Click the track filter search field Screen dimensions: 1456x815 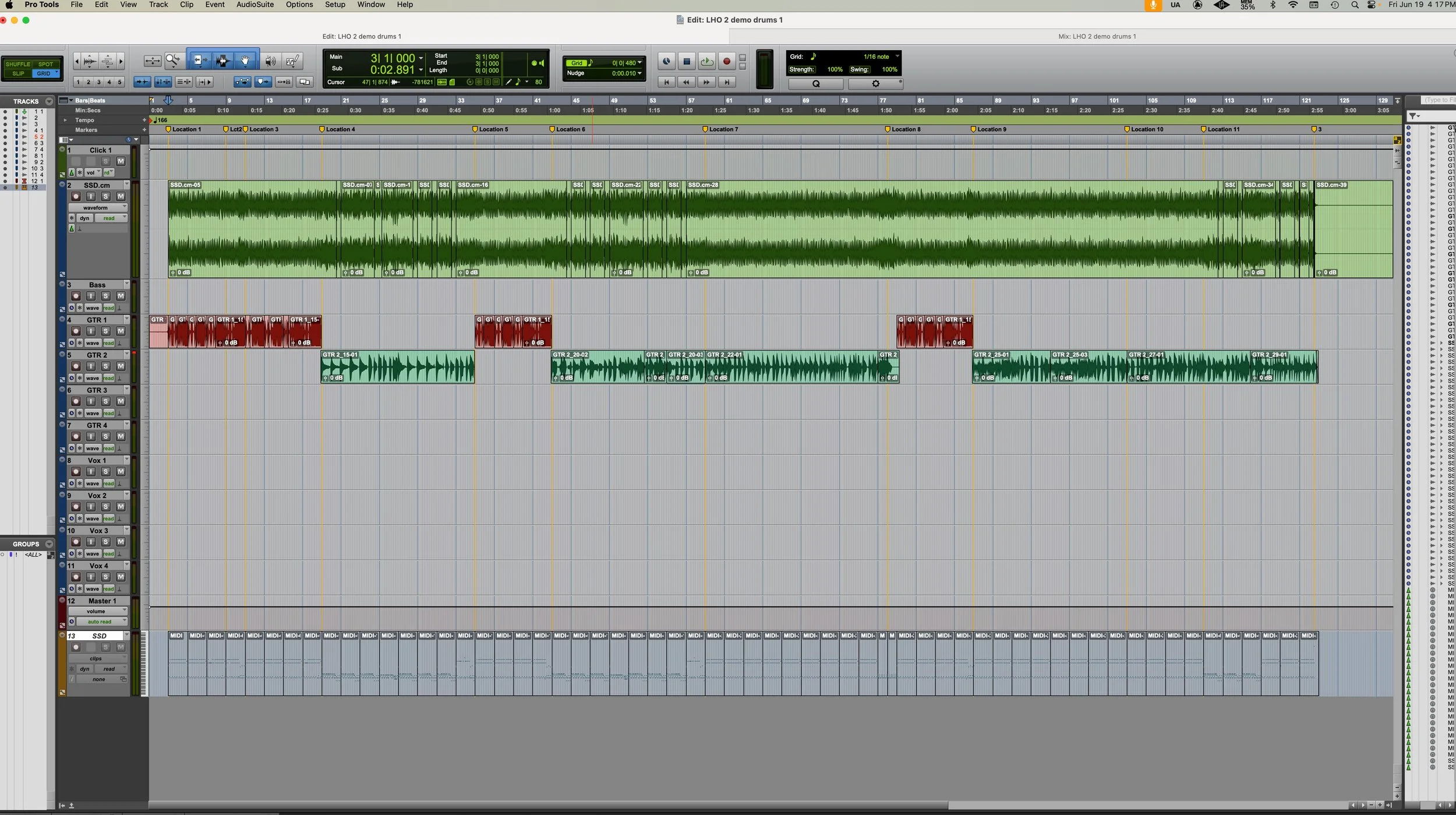point(1440,100)
